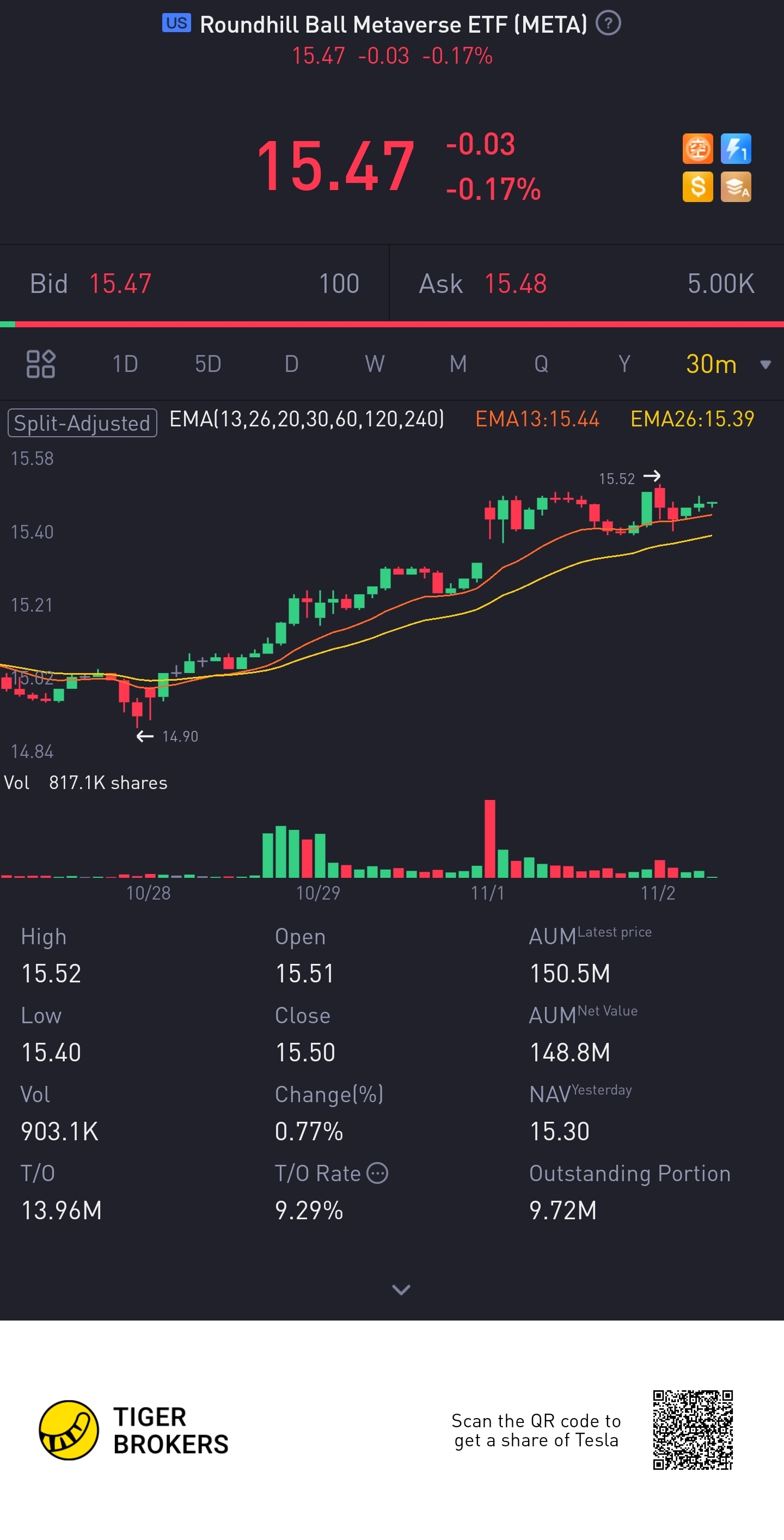Tap the Close value 15.50

(x=305, y=1052)
